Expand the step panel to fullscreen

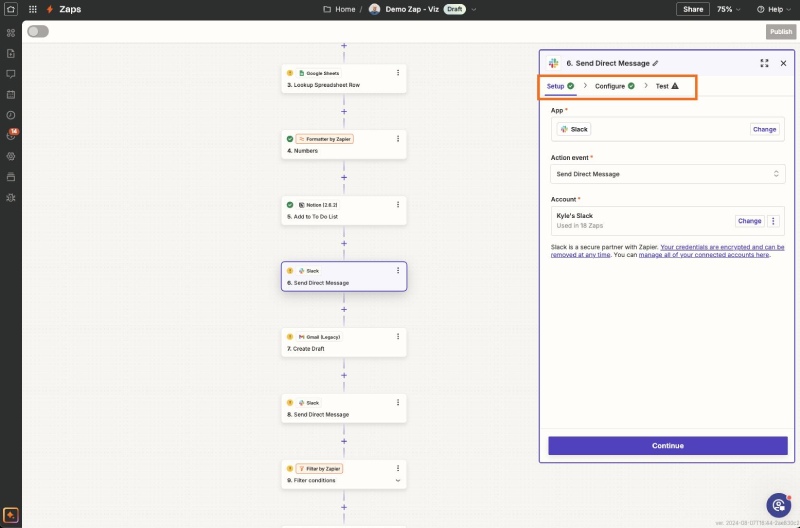point(764,63)
